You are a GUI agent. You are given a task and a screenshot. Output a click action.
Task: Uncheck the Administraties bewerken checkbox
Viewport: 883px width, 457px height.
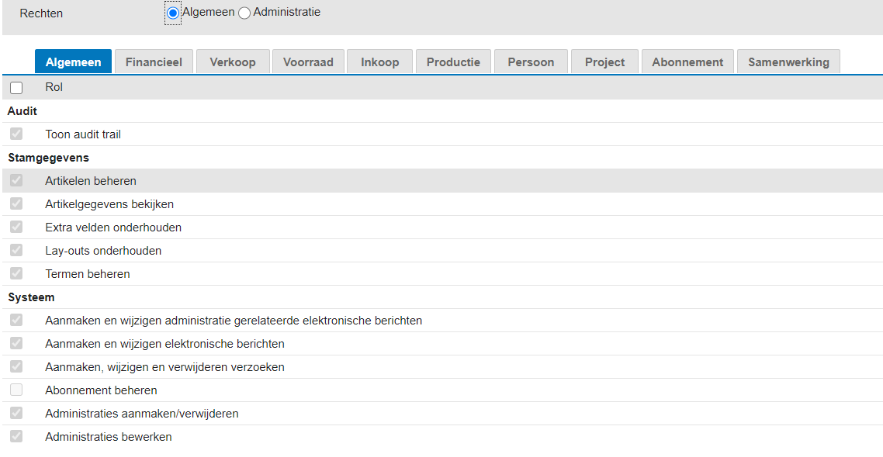pyautogui.click(x=16, y=437)
